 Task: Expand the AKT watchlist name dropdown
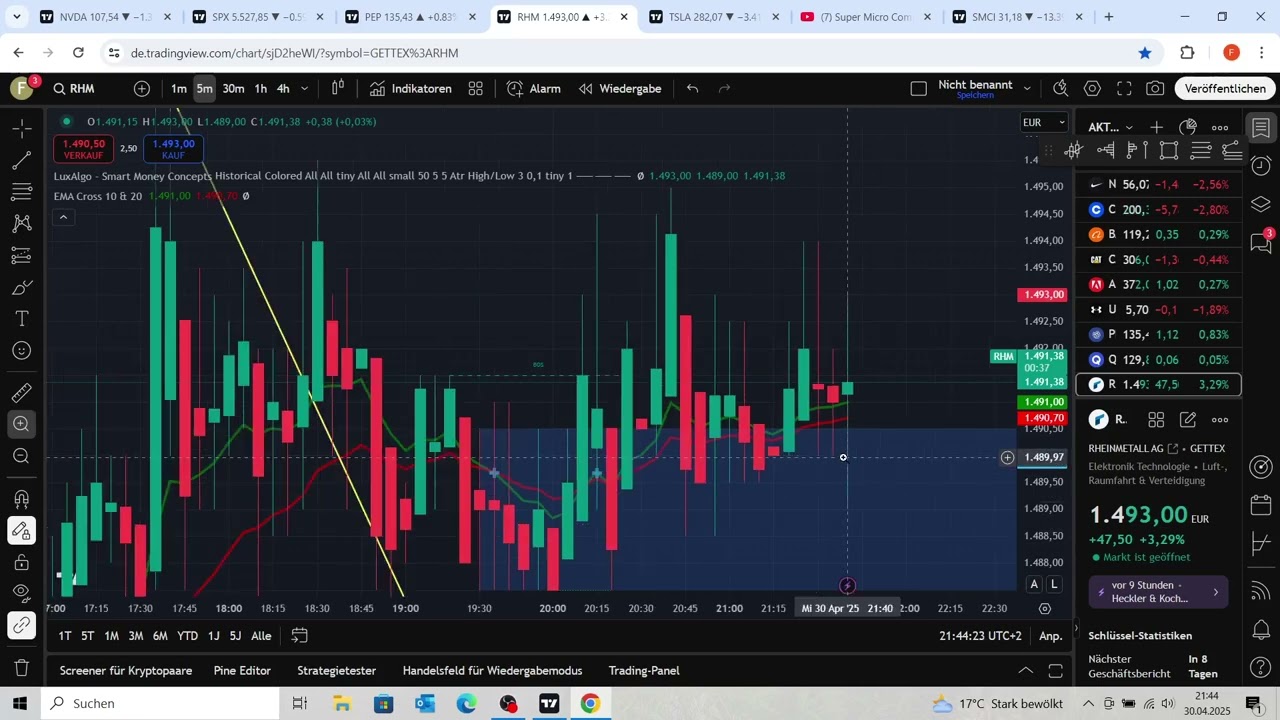(1111, 127)
